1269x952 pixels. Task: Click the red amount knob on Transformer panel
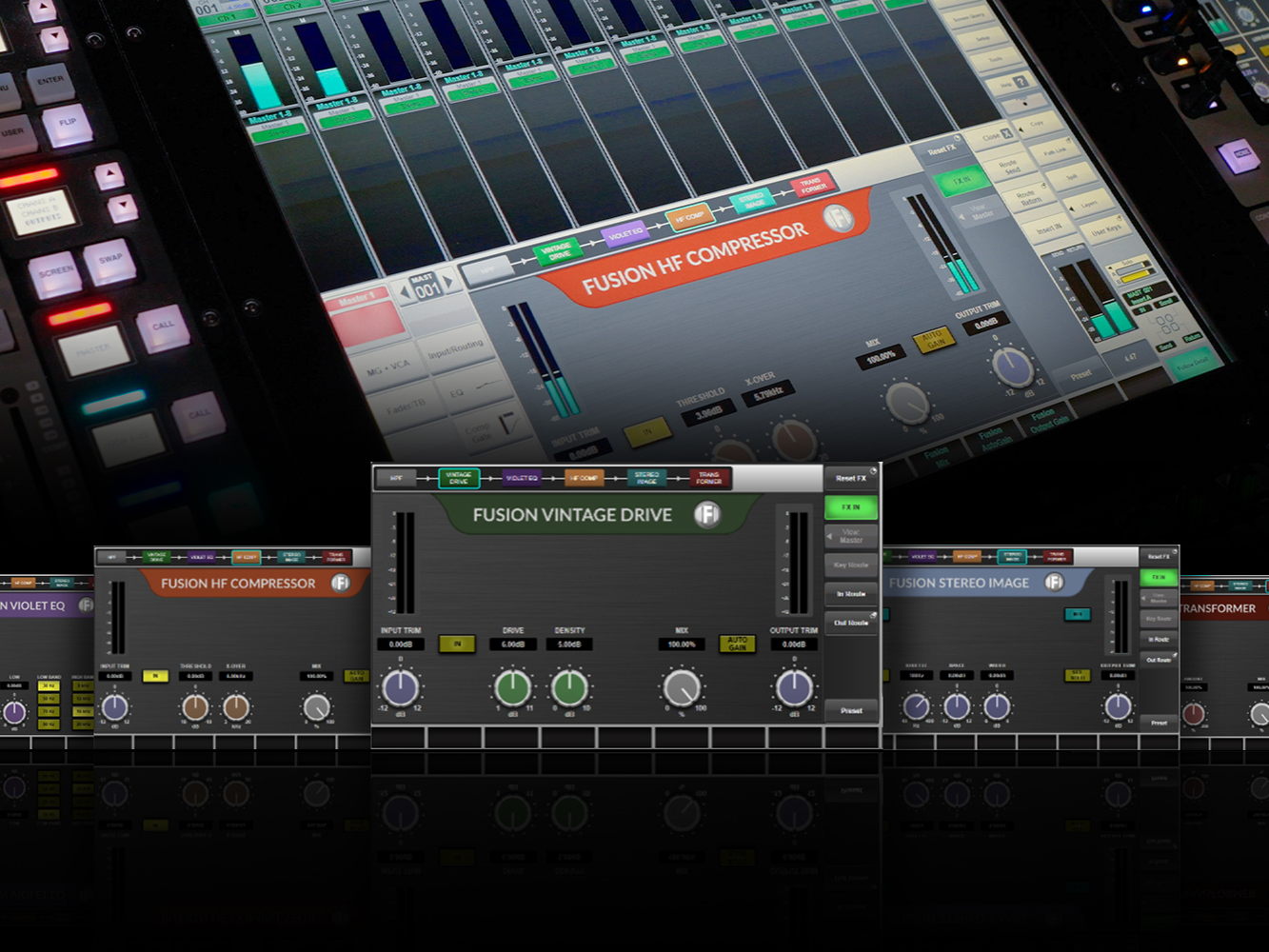tap(1194, 712)
